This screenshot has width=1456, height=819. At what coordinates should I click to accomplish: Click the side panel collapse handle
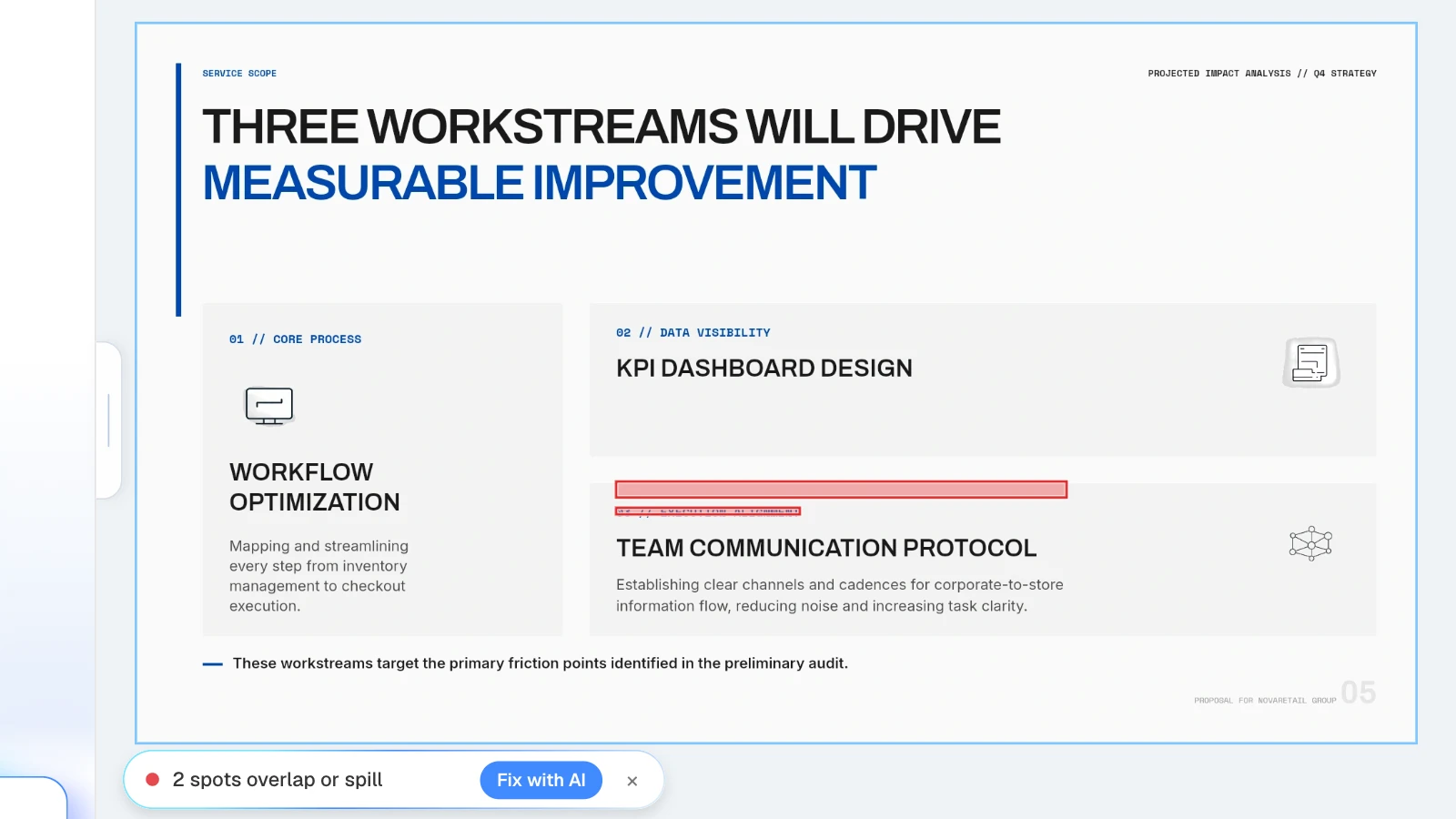(x=108, y=420)
